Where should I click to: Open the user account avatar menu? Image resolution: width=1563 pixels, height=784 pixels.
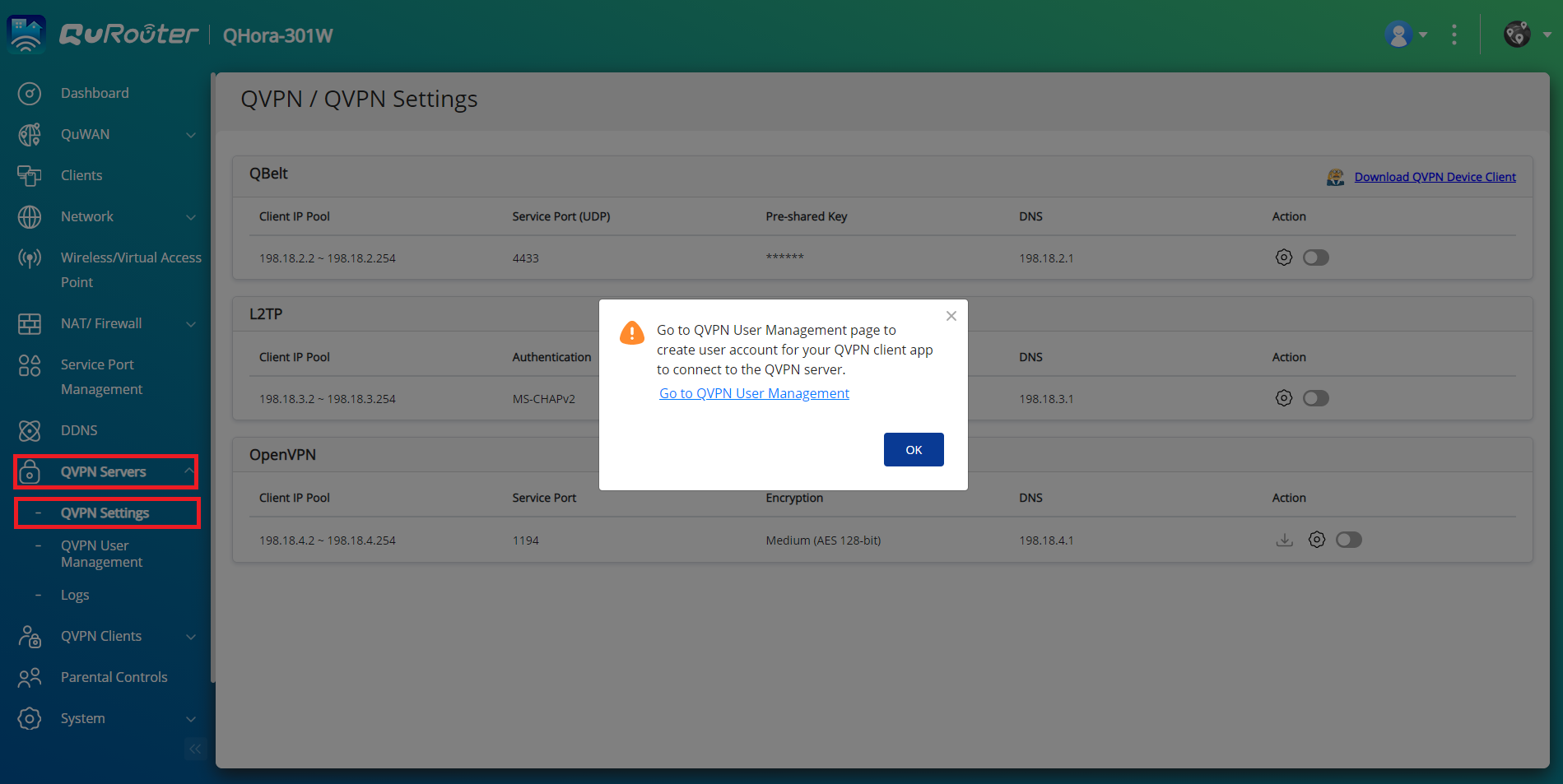point(1398,35)
